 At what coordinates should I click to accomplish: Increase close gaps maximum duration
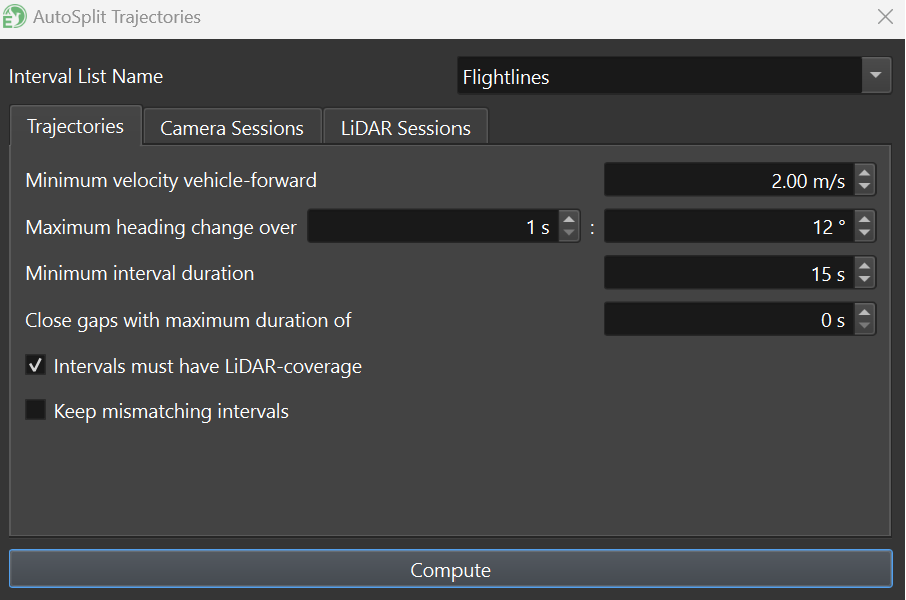click(x=866, y=312)
